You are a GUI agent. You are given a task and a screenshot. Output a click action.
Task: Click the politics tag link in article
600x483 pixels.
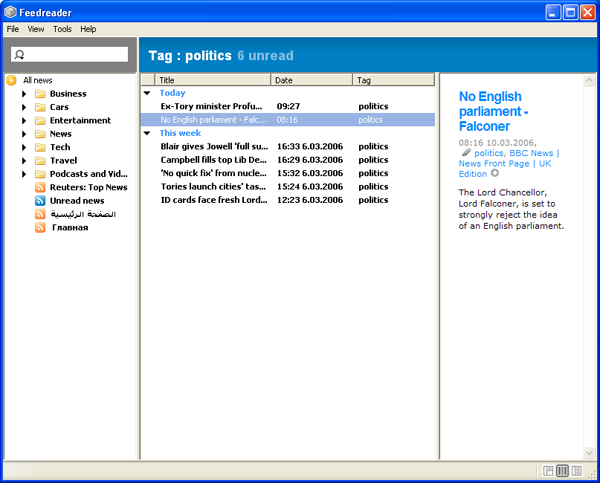point(488,153)
